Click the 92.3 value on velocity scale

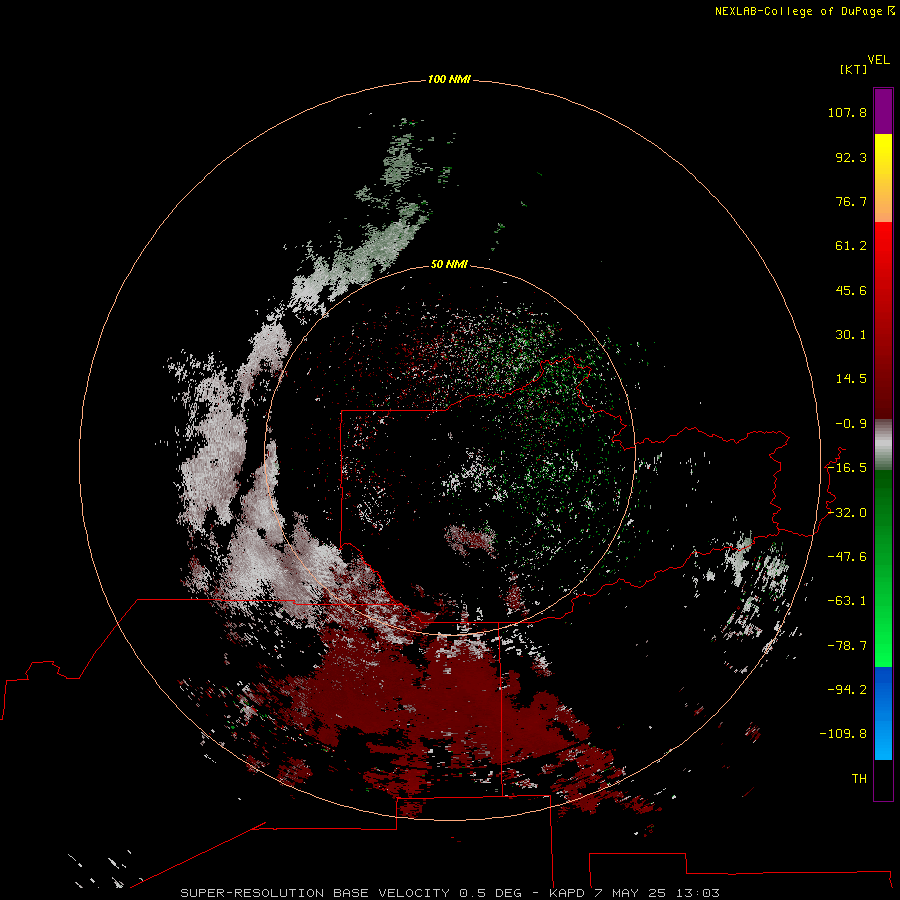coord(851,157)
